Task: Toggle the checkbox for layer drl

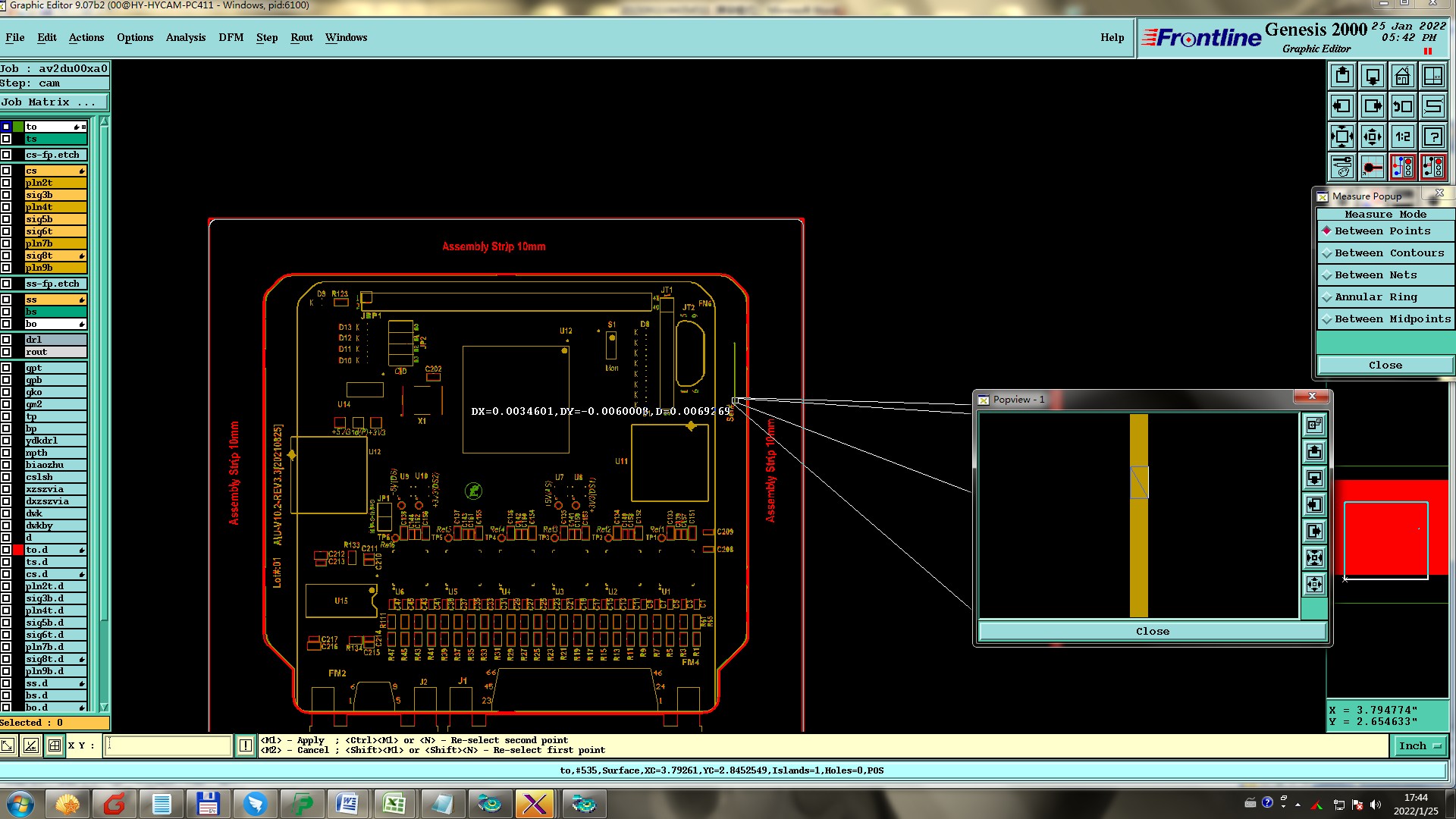Action: click(x=6, y=340)
